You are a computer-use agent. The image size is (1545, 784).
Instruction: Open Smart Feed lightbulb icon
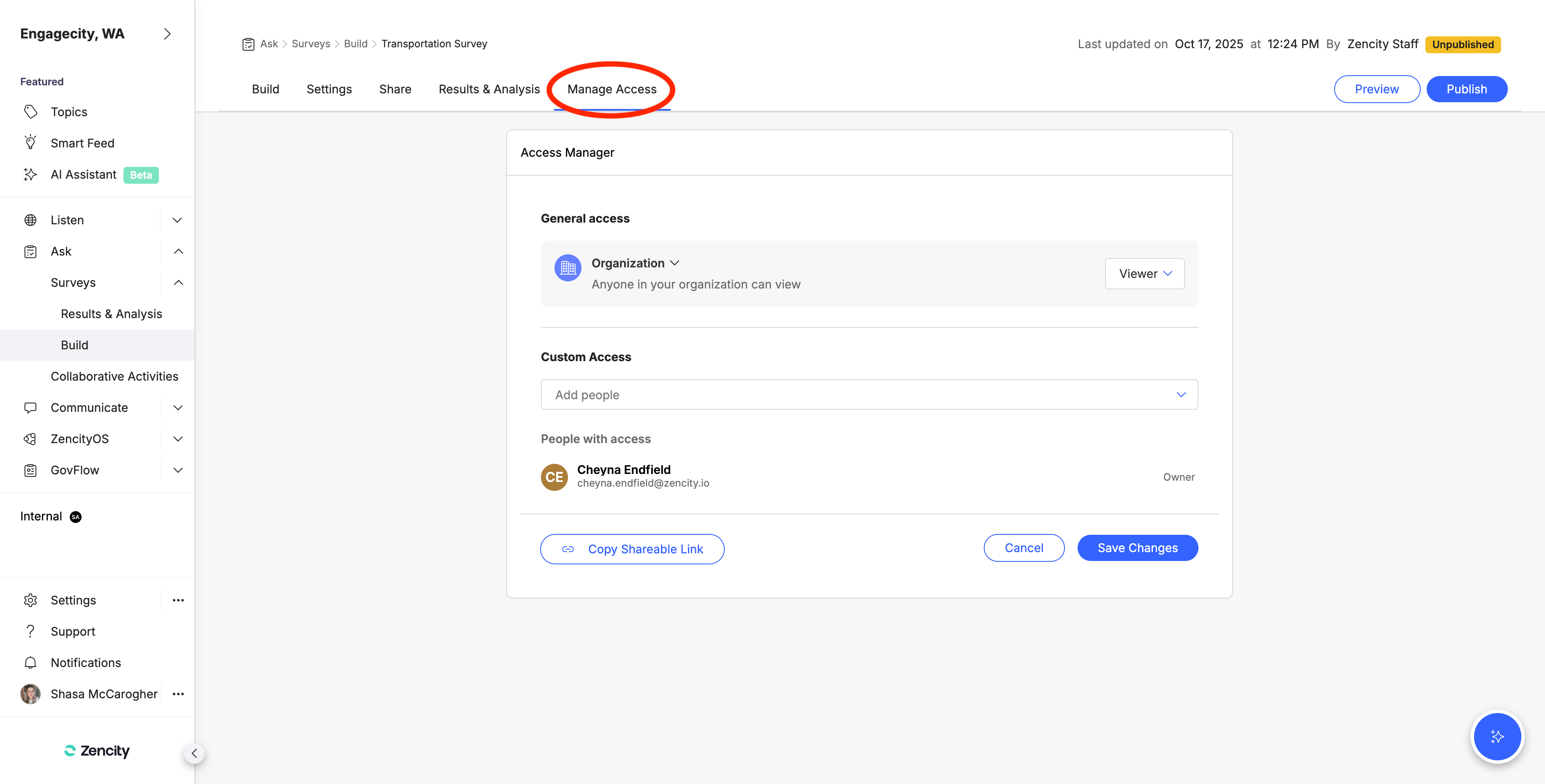(30, 143)
